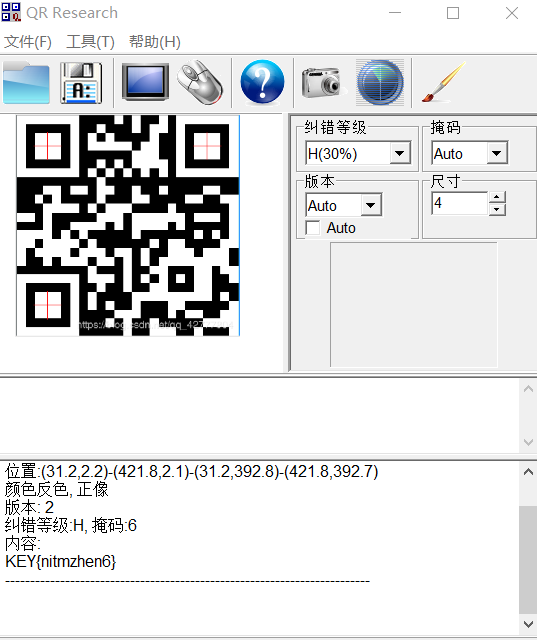Click the QR Research app icon in title bar
Screen dimensions: 537x640
point(11,12)
